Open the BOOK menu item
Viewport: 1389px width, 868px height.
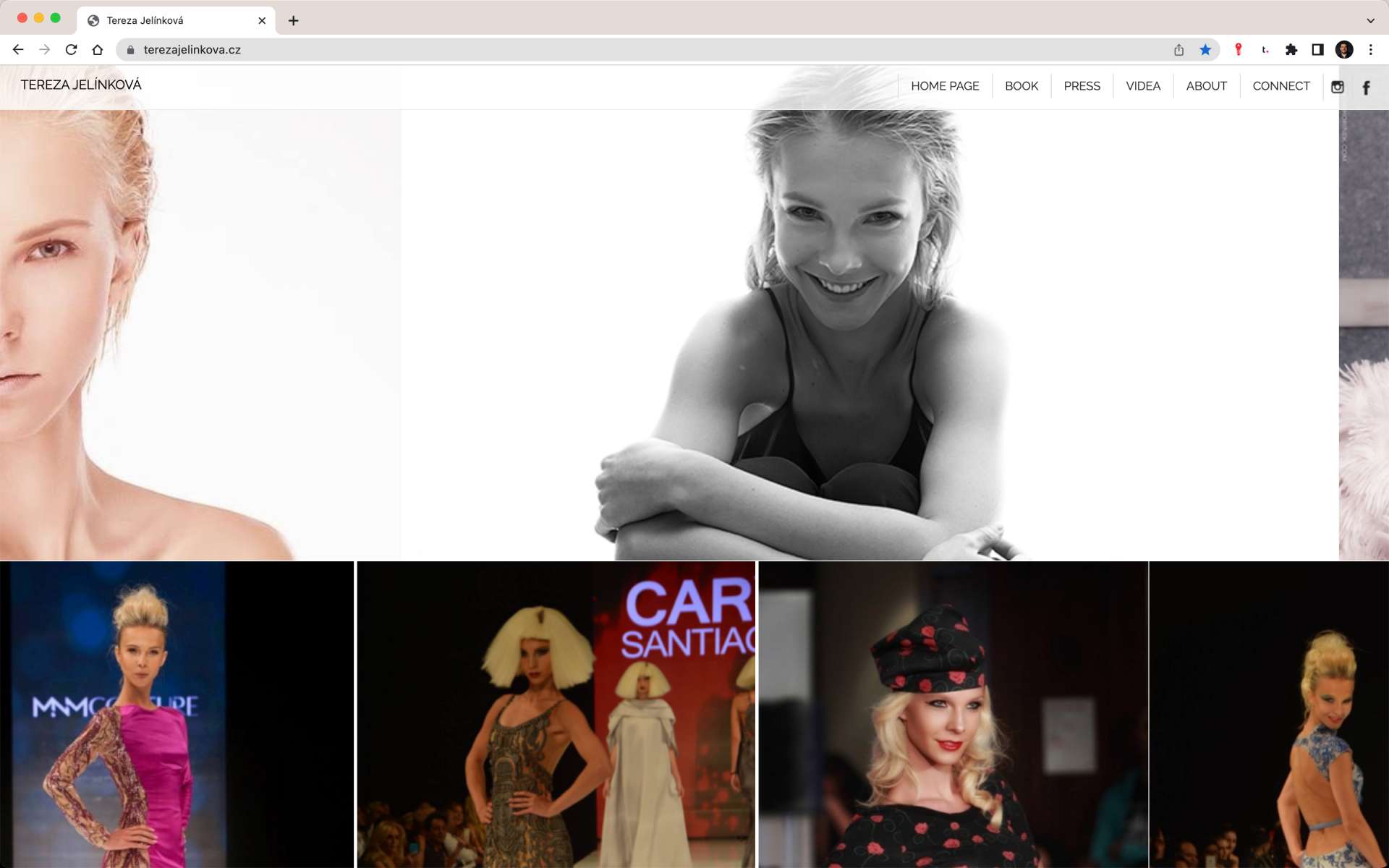click(1021, 86)
